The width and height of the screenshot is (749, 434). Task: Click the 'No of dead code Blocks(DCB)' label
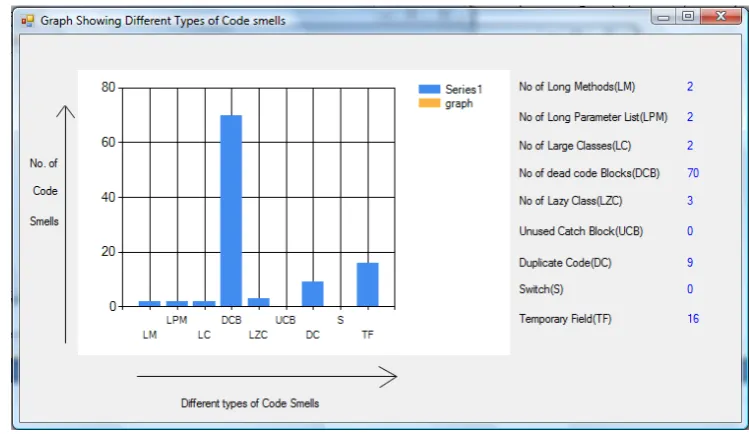(x=589, y=173)
